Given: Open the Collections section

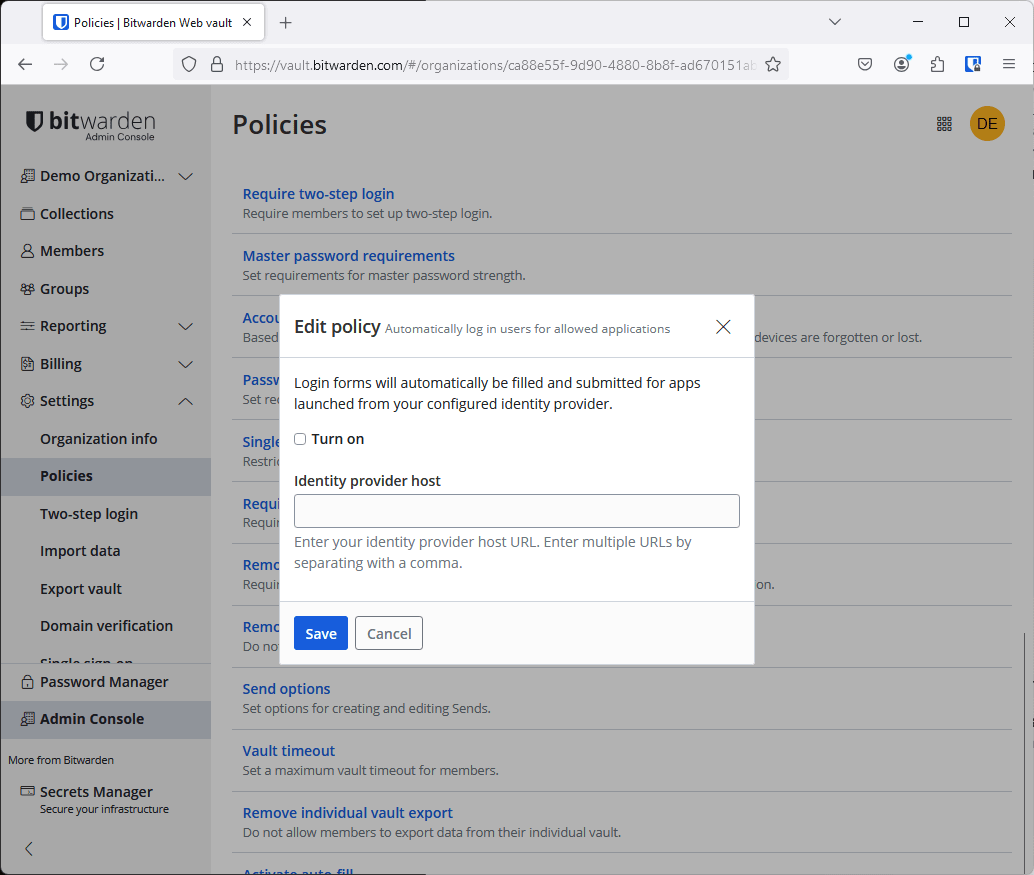Looking at the screenshot, I should 75,213.
